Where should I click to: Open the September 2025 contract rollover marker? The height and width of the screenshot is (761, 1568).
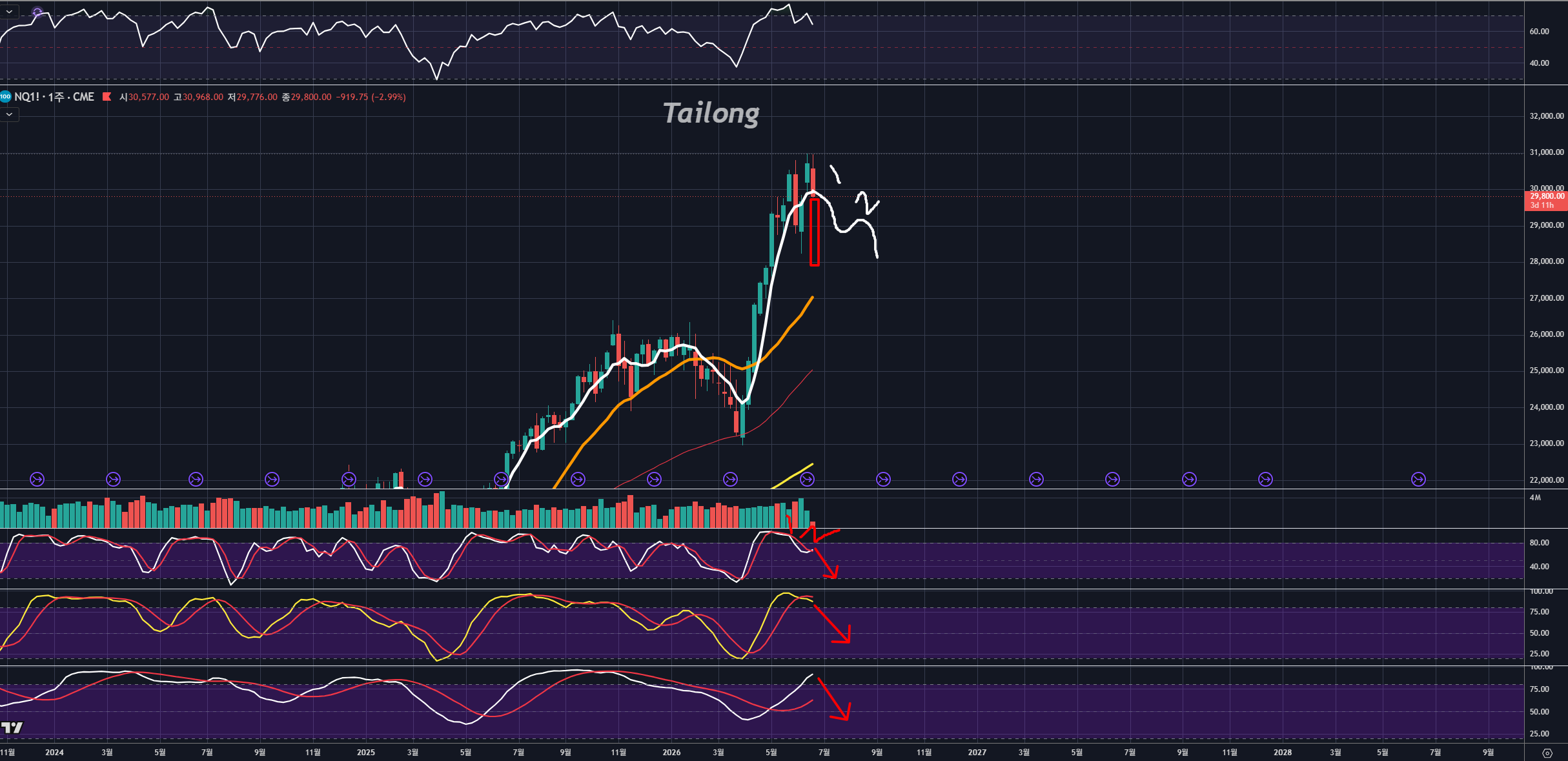[x=578, y=480]
